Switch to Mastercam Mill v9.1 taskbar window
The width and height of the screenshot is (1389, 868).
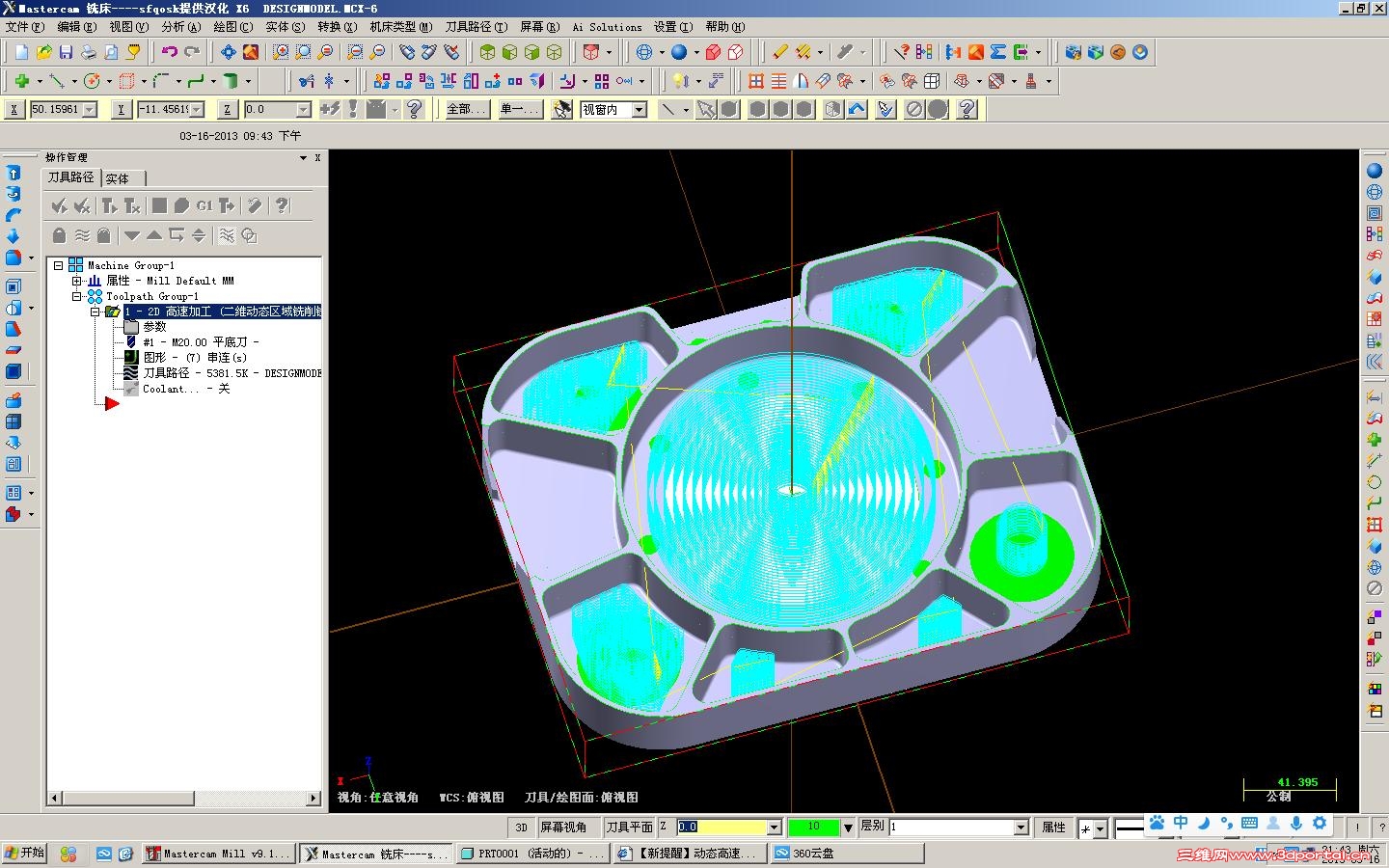(x=217, y=854)
